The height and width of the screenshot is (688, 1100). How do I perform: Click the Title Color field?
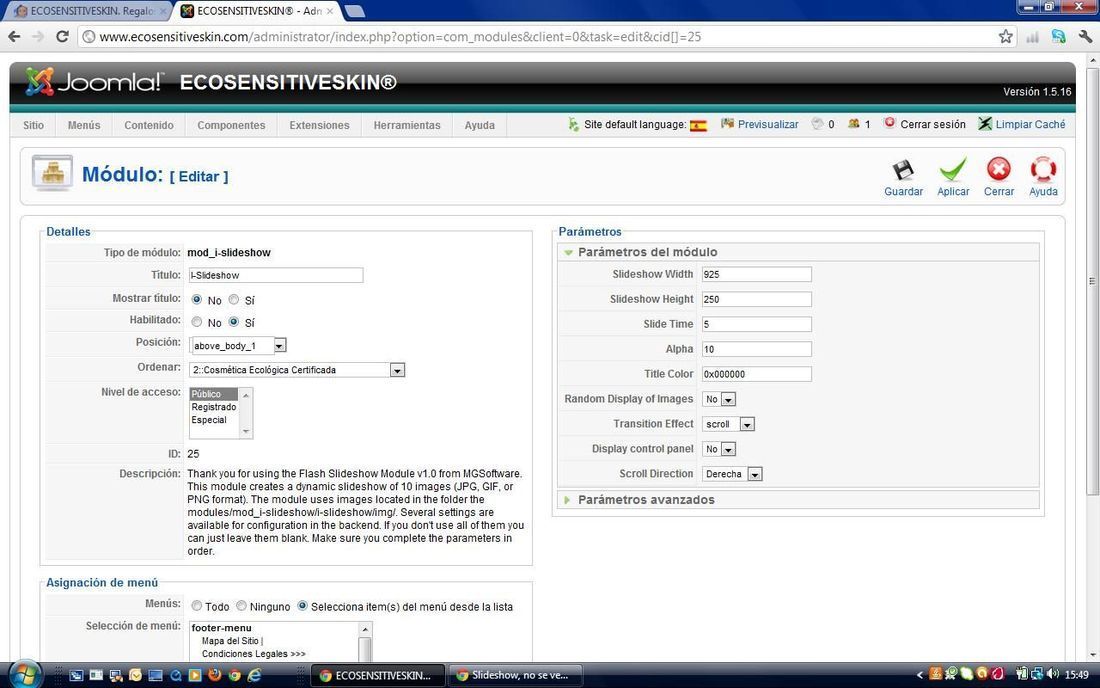point(756,374)
